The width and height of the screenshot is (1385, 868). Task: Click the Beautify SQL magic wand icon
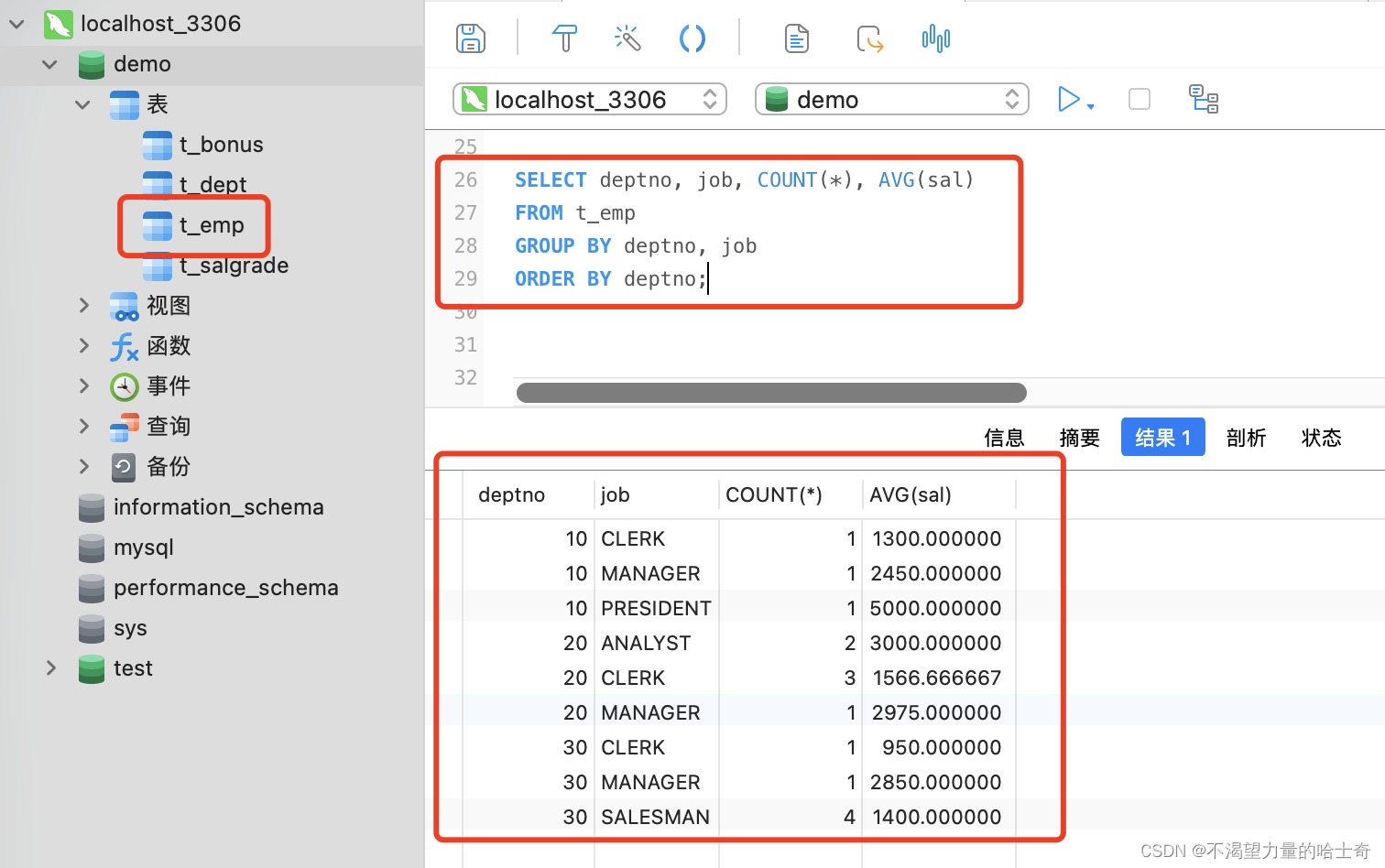pos(627,38)
